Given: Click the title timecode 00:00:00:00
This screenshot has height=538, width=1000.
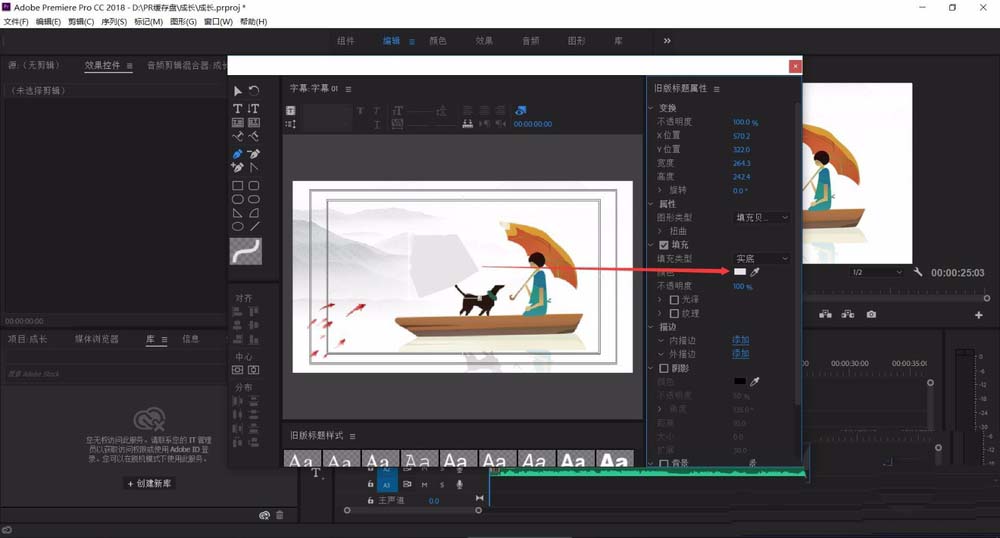Looking at the screenshot, I should 533,124.
